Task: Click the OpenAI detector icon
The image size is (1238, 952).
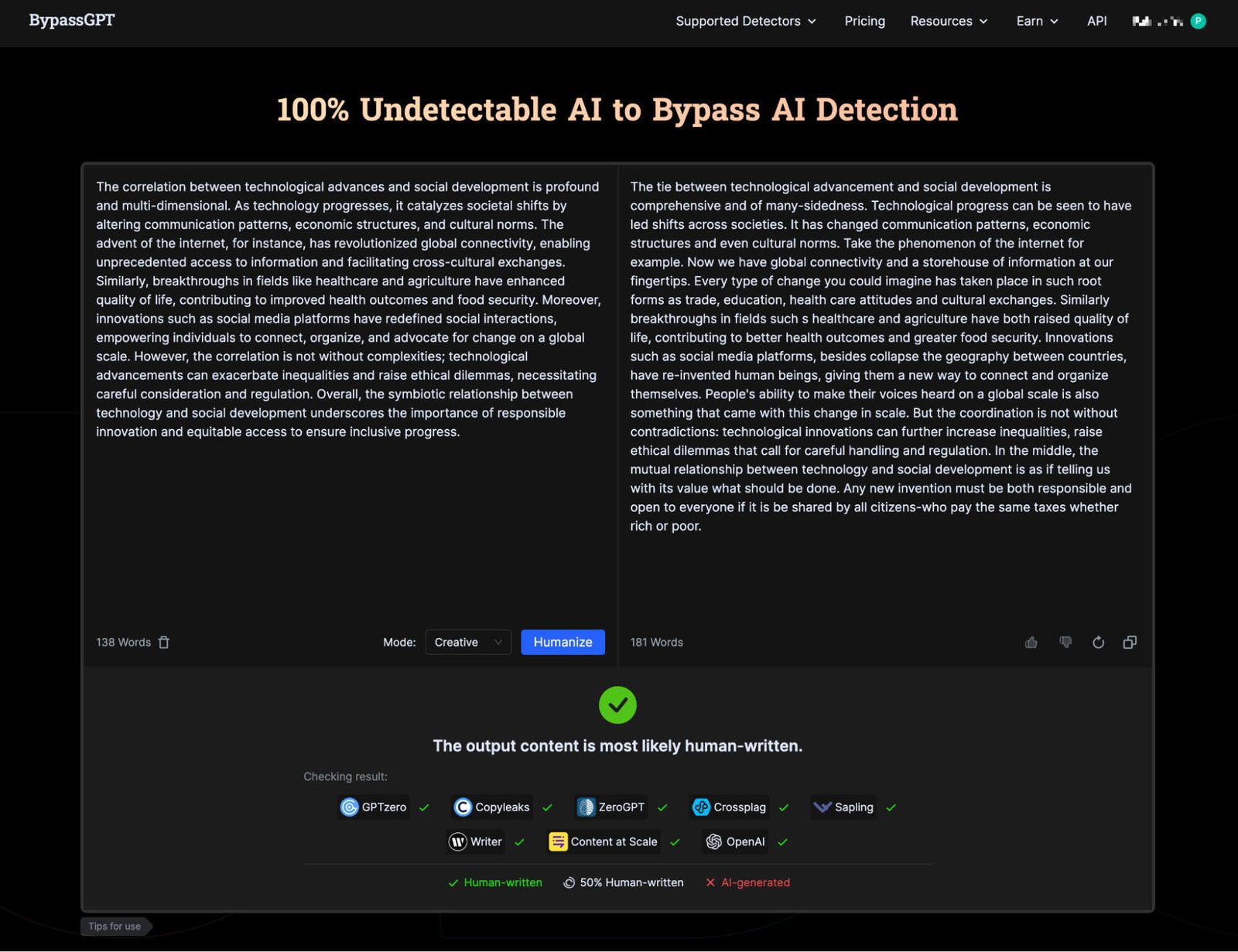Action: (713, 841)
